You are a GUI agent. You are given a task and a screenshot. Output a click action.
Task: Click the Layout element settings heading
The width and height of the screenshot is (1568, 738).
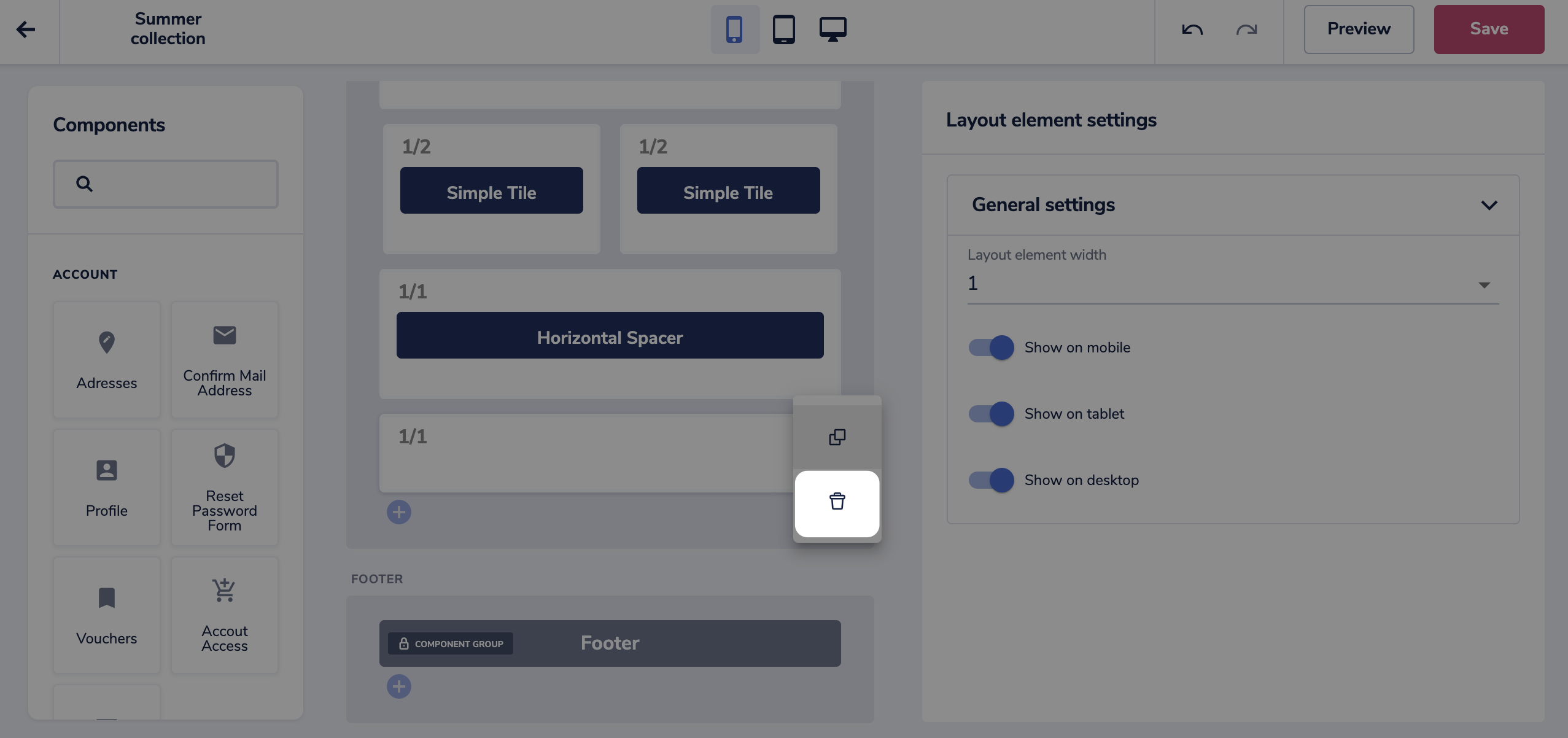tap(1051, 120)
